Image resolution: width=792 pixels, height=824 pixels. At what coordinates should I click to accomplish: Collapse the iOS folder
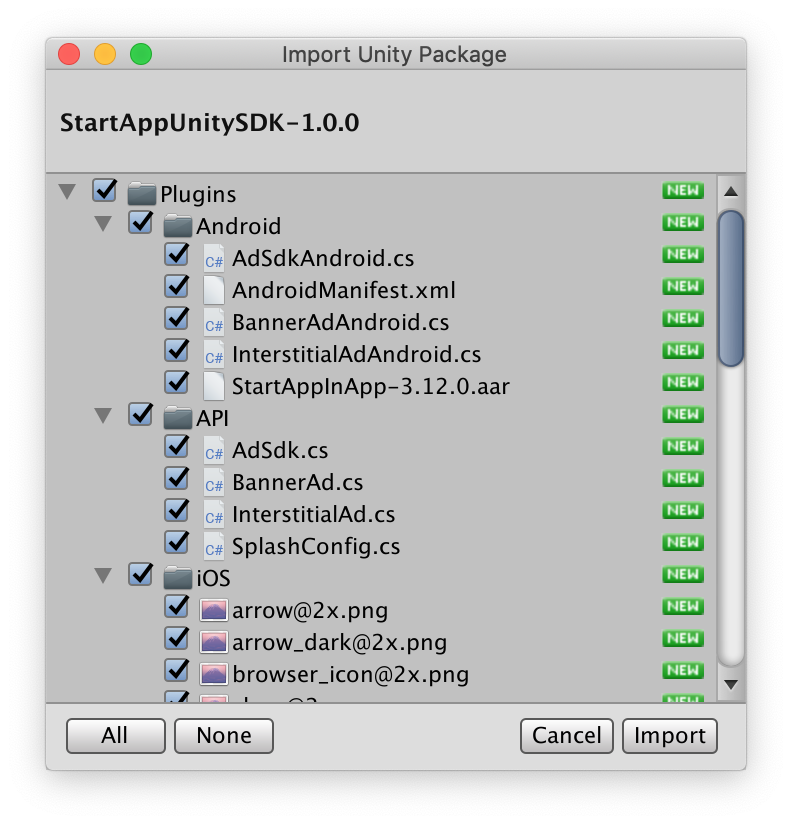[x=103, y=576]
